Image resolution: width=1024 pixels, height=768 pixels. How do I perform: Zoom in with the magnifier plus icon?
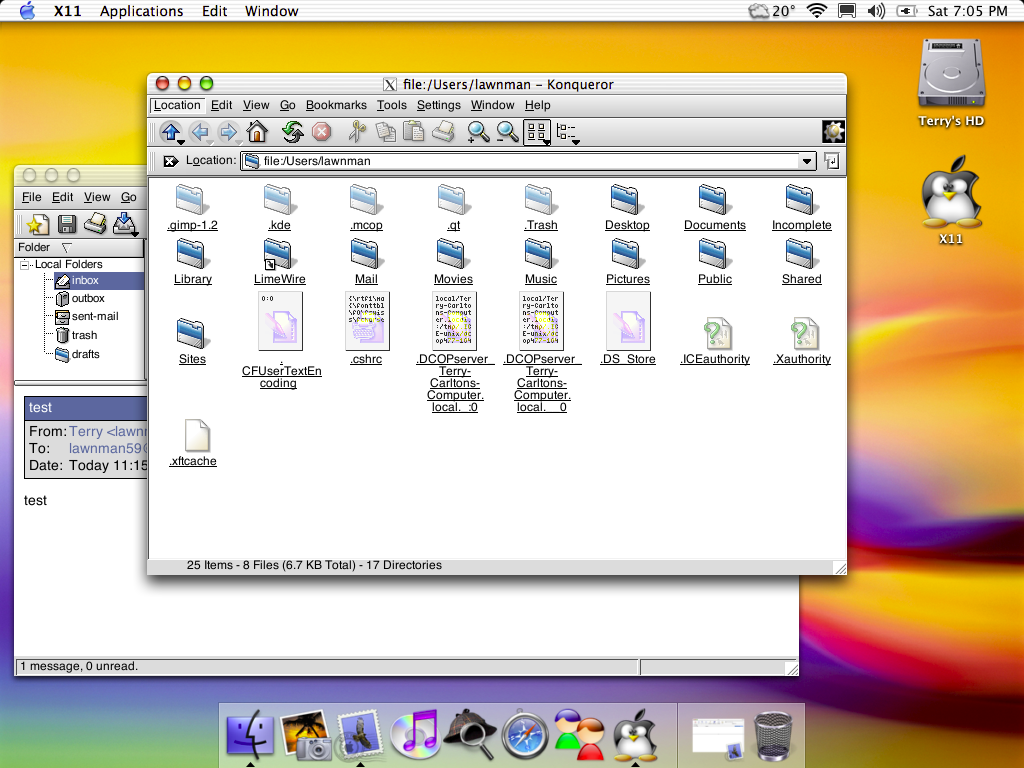tap(478, 133)
